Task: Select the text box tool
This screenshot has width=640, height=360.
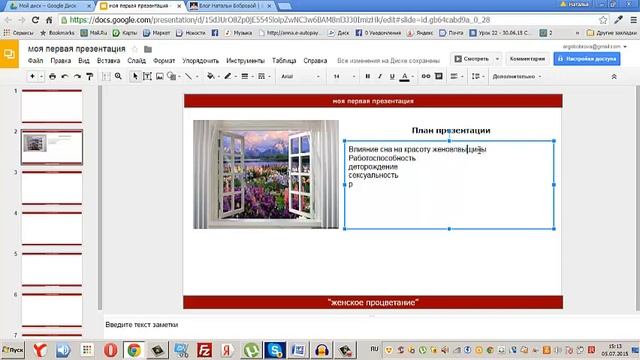Action: click(147, 76)
